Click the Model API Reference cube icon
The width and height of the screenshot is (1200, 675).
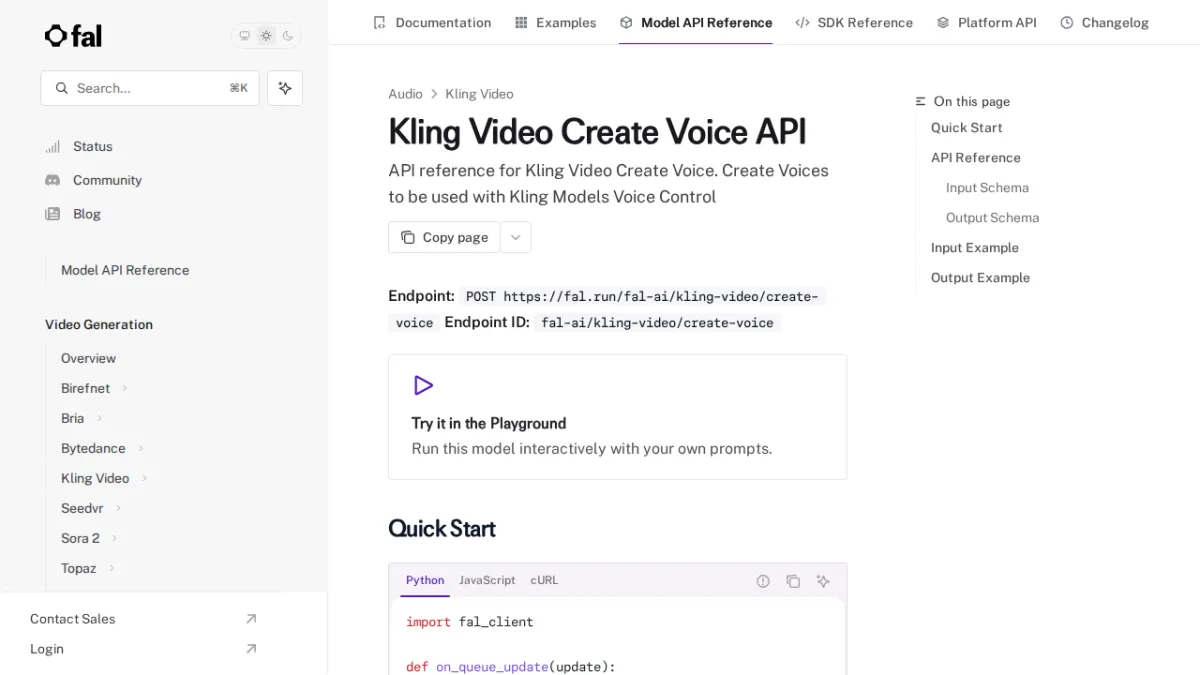626,22
